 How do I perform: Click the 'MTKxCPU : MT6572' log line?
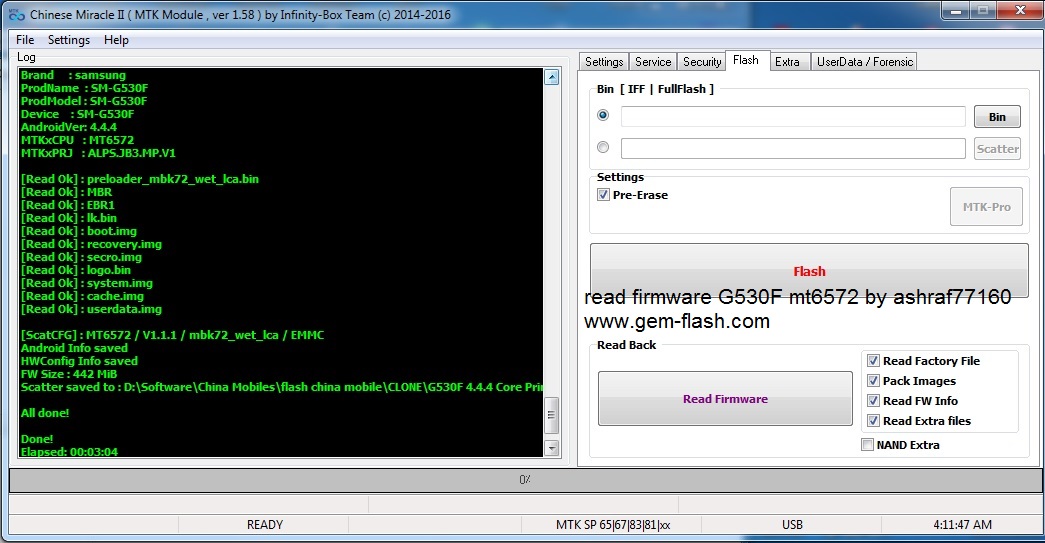(77, 140)
